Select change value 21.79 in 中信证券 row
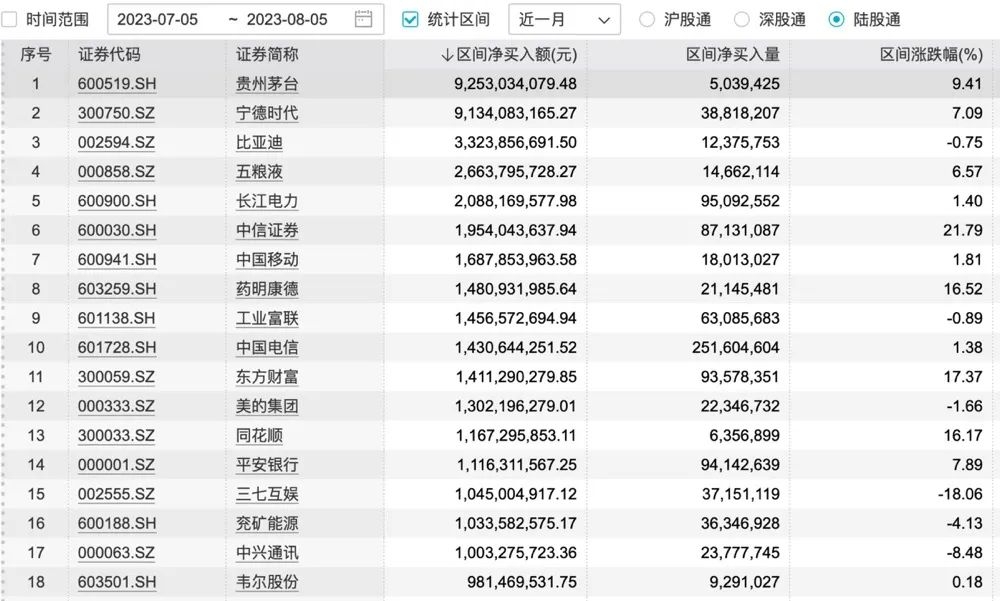 (x=963, y=230)
